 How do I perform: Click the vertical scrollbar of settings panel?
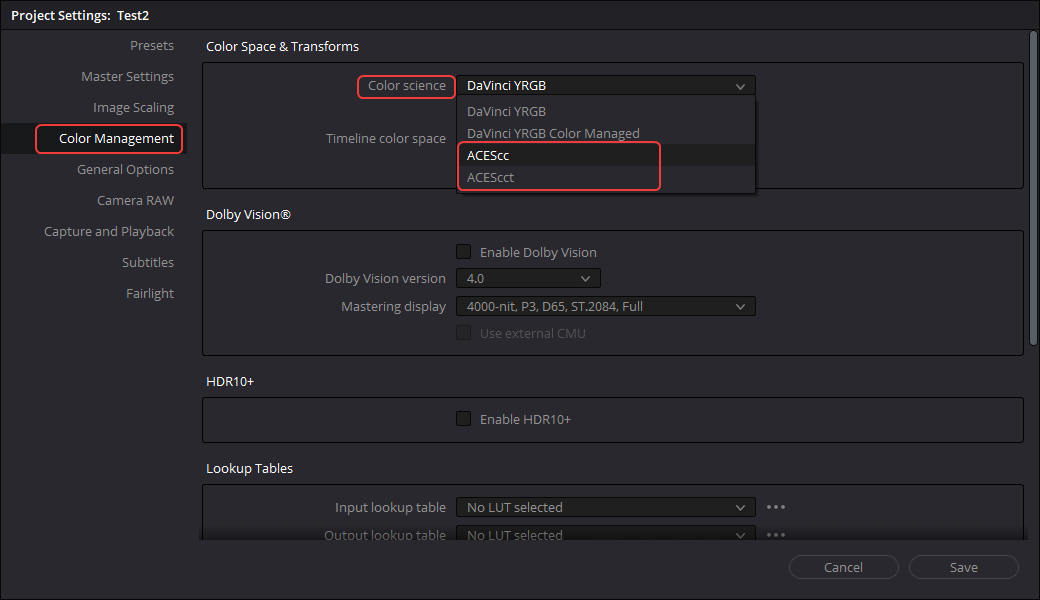(x=1033, y=190)
